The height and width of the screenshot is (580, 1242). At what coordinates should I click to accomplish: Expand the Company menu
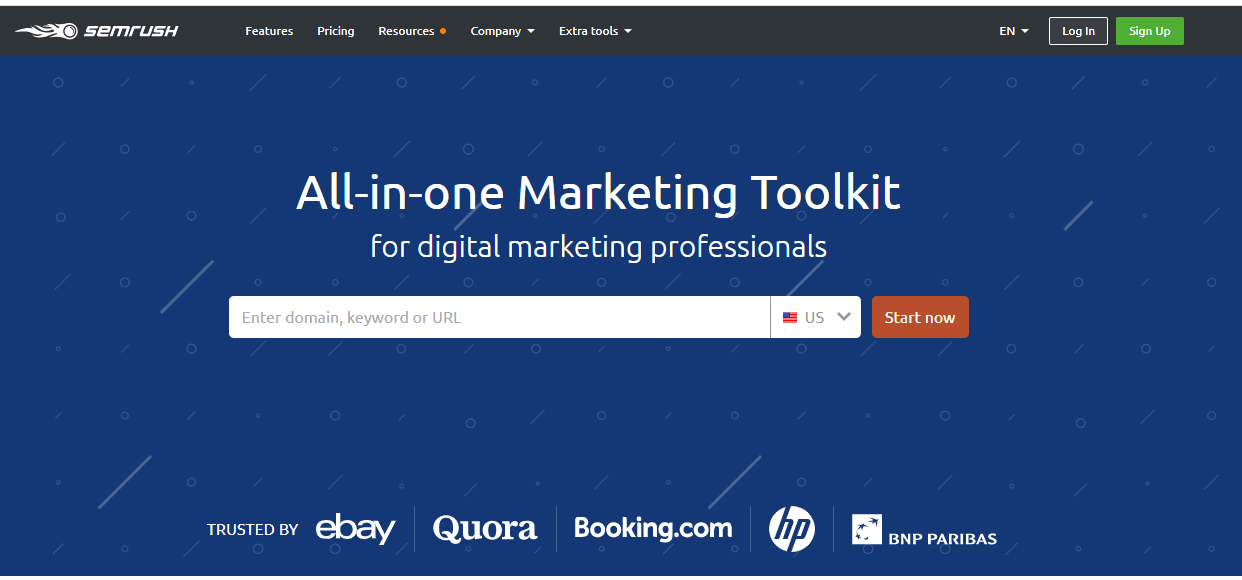pos(502,31)
